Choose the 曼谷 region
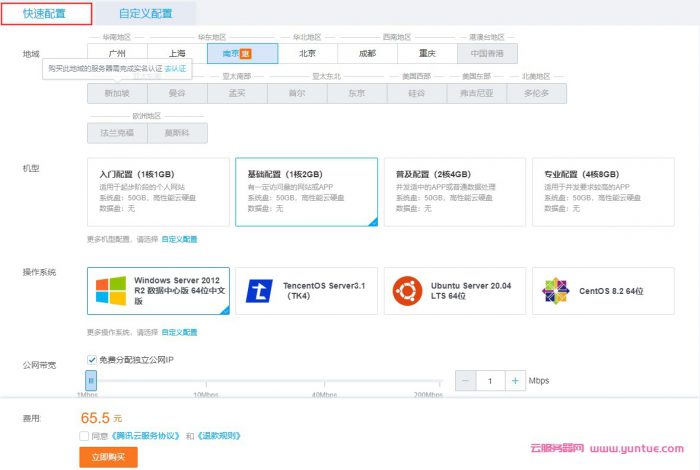 (177, 93)
